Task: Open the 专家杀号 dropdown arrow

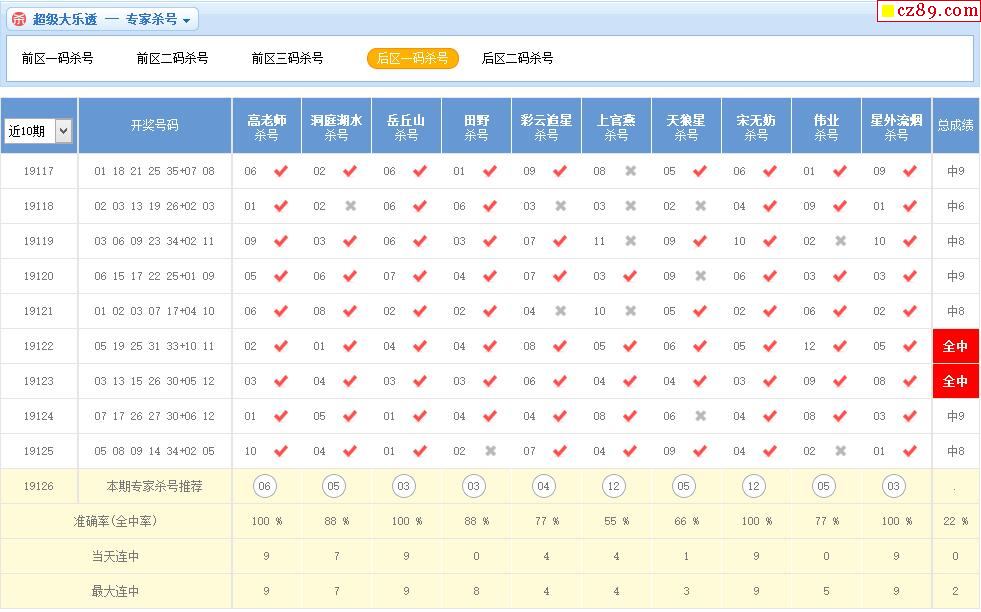Action: point(186,21)
